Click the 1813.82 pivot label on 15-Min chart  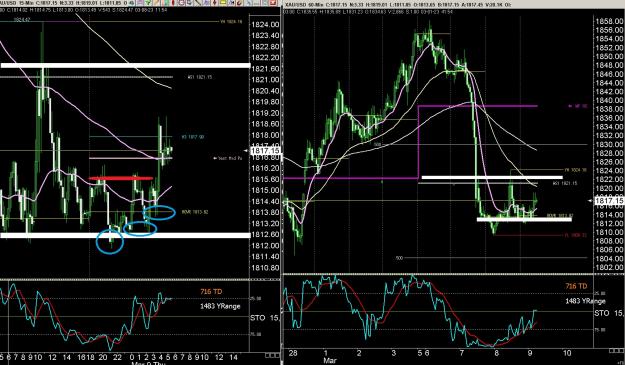click(x=195, y=212)
